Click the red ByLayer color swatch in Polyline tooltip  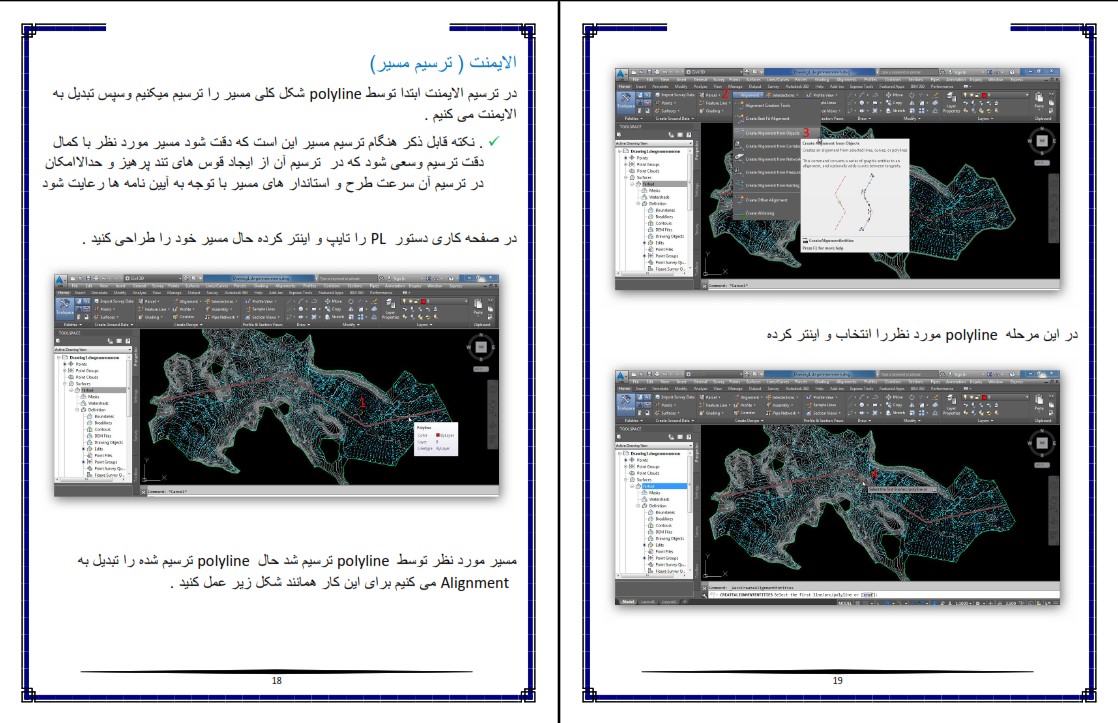[x=438, y=435]
